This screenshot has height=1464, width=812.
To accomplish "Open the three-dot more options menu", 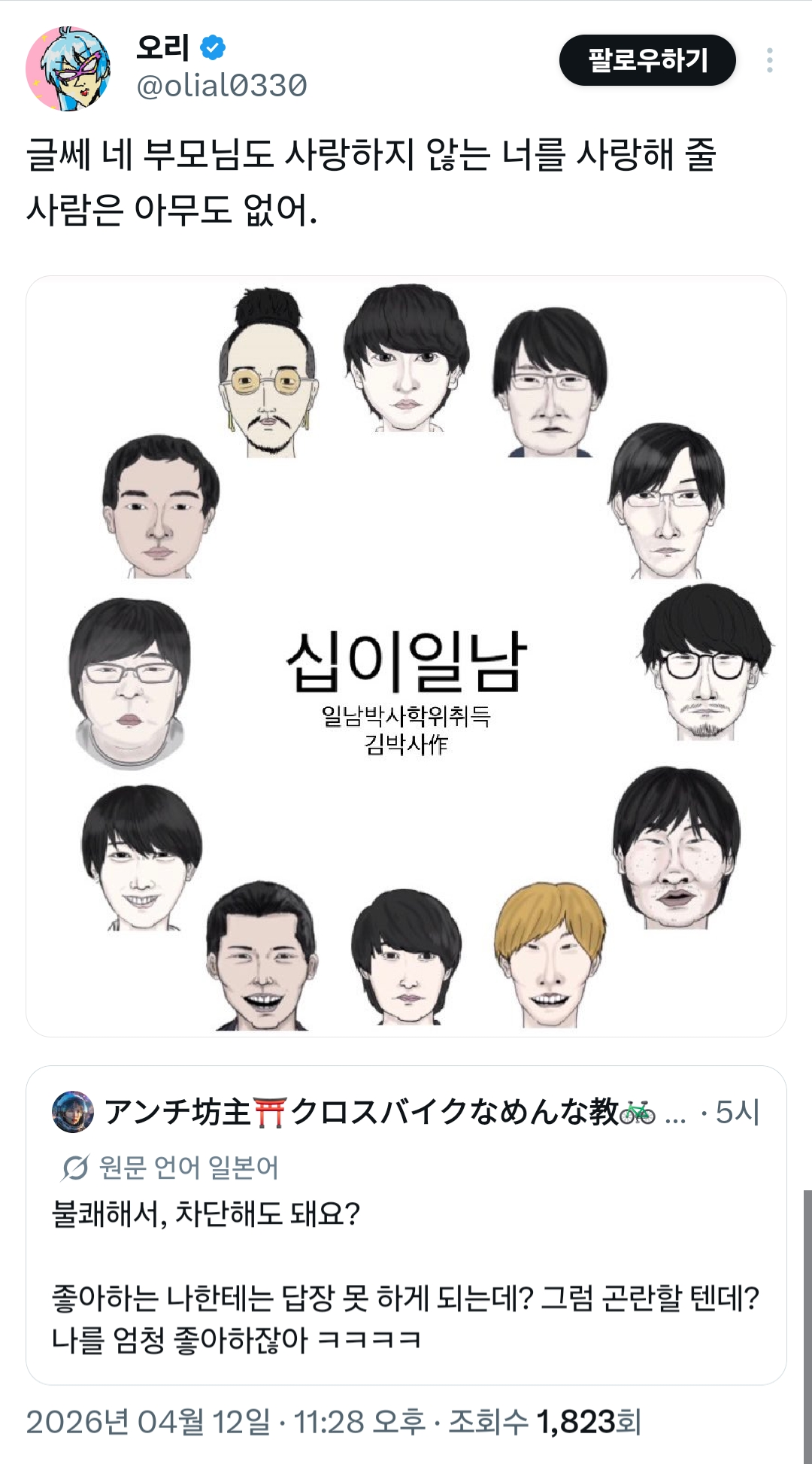I will click(x=769, y=60).
